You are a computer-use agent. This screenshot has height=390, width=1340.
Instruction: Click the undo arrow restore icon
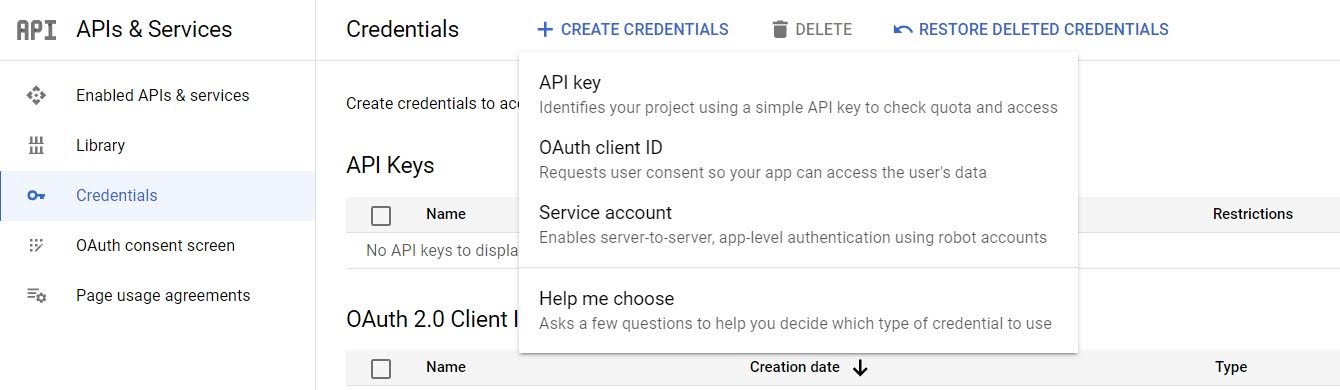903,30
